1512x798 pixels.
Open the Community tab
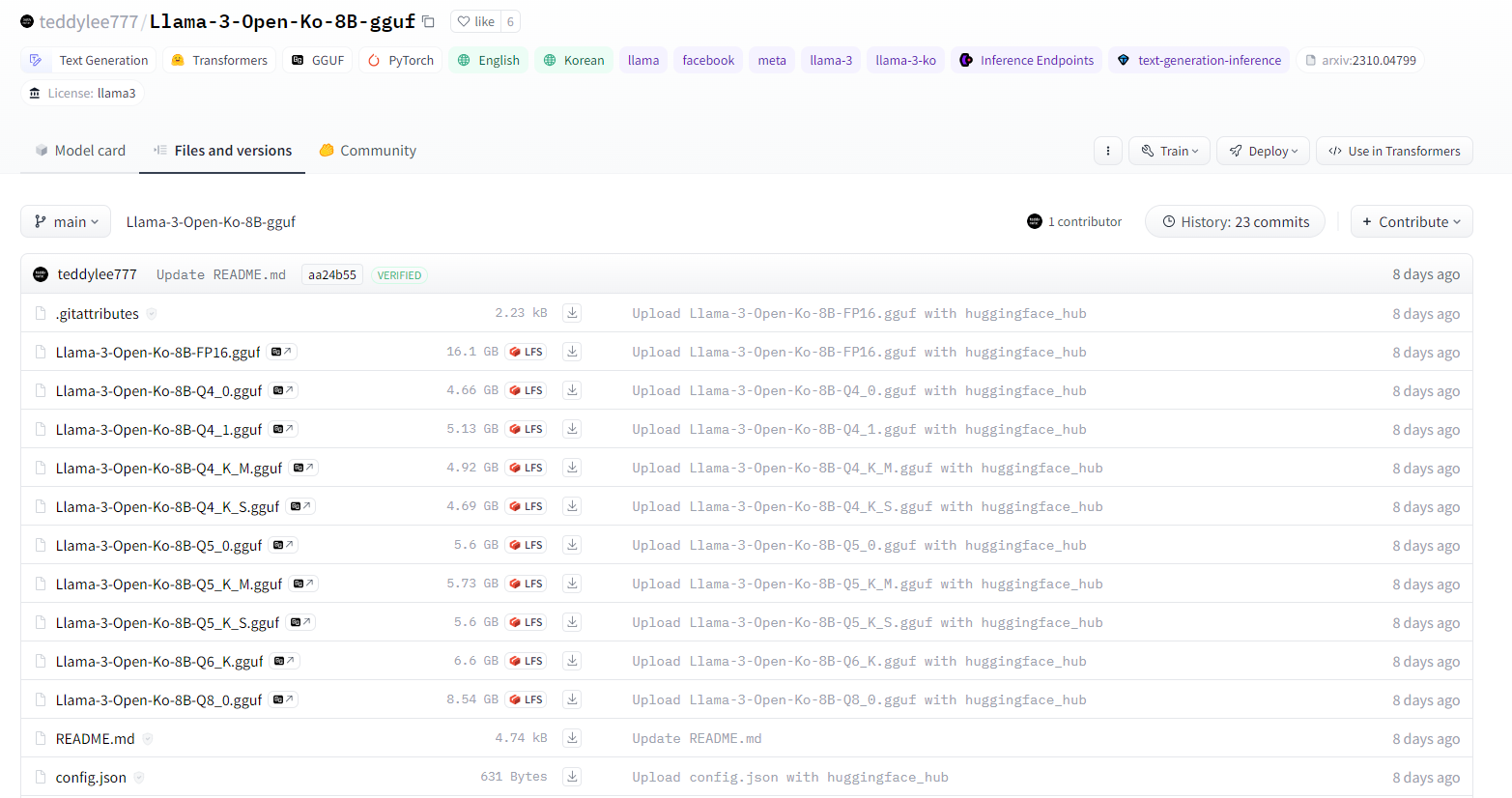(368, 151)
